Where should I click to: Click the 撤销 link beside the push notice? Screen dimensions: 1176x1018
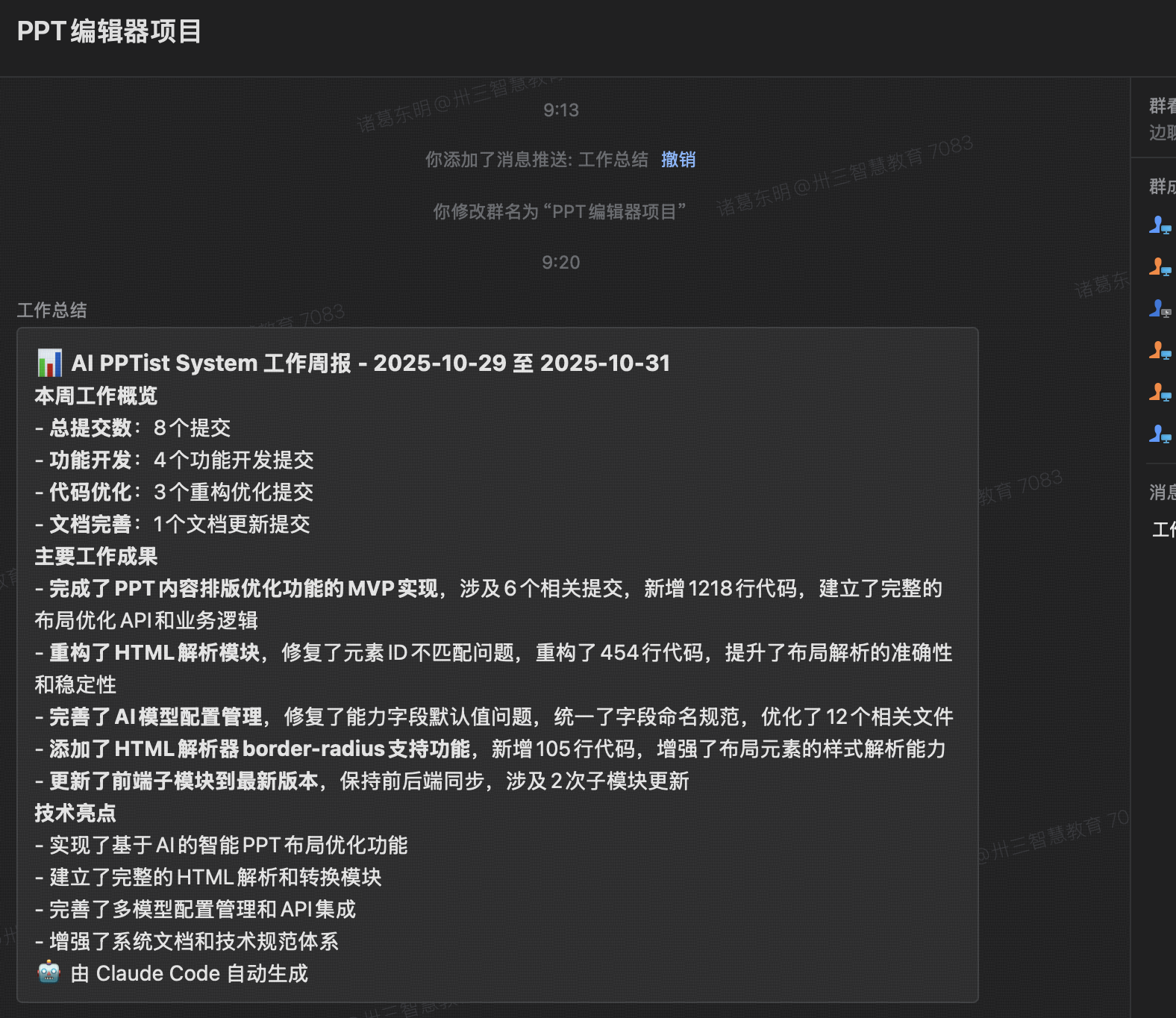[678, 160]
